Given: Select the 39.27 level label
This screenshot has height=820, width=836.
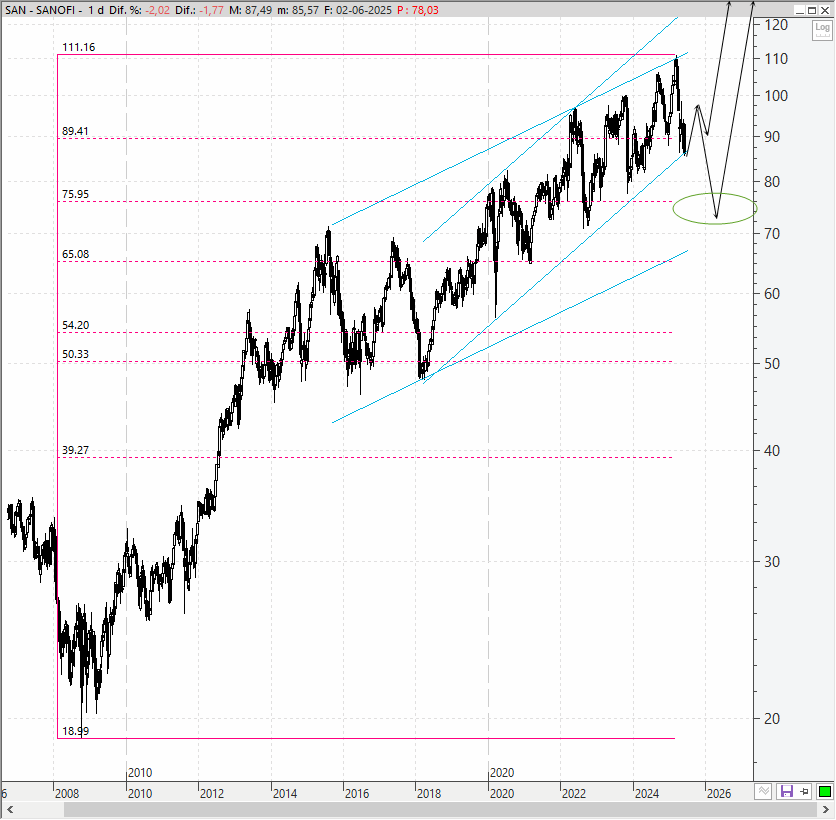Looking at the screenshot, I should tap(75, 450).
